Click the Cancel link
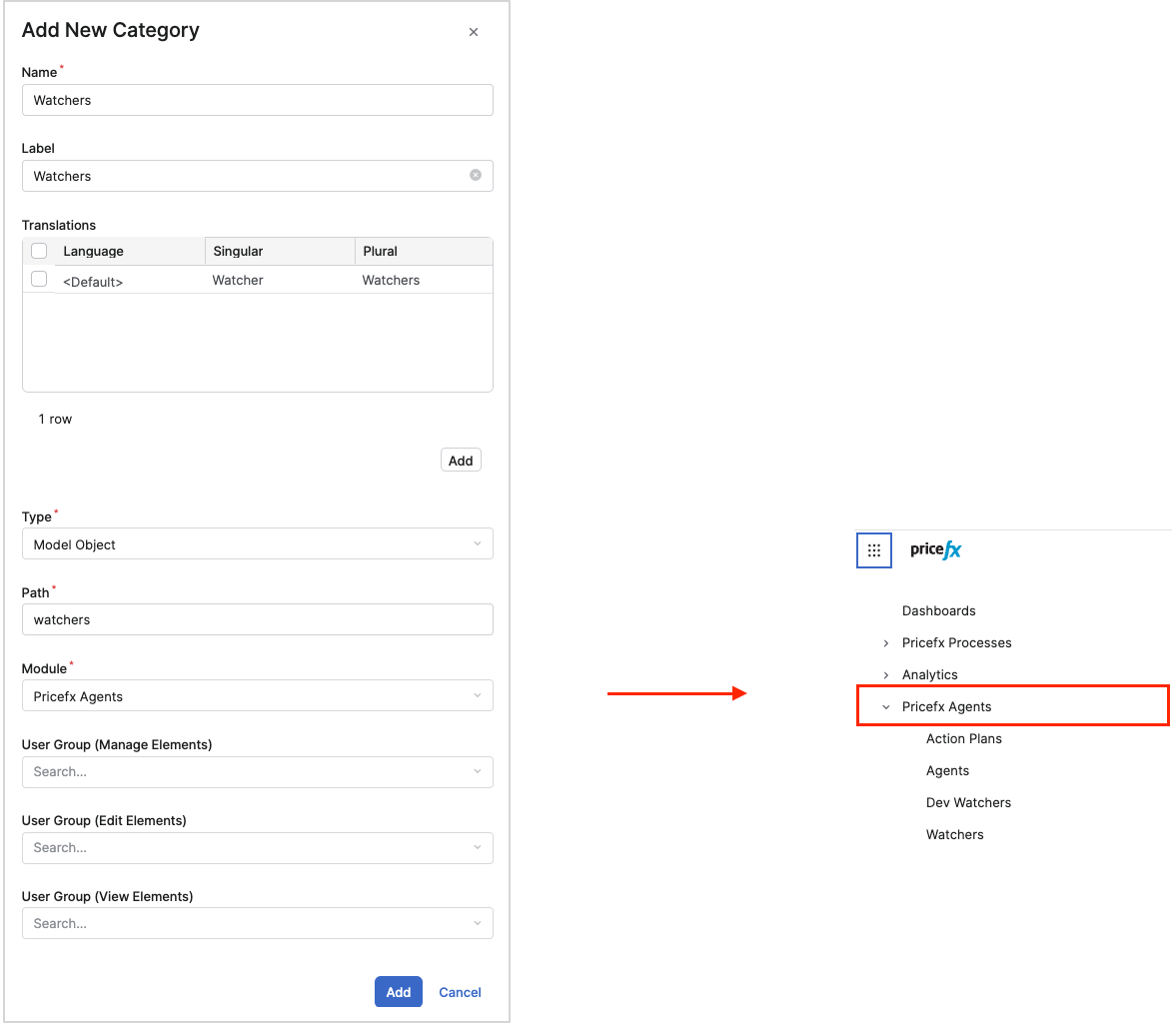The image size is (1176, 1023). tap(460, 992)
